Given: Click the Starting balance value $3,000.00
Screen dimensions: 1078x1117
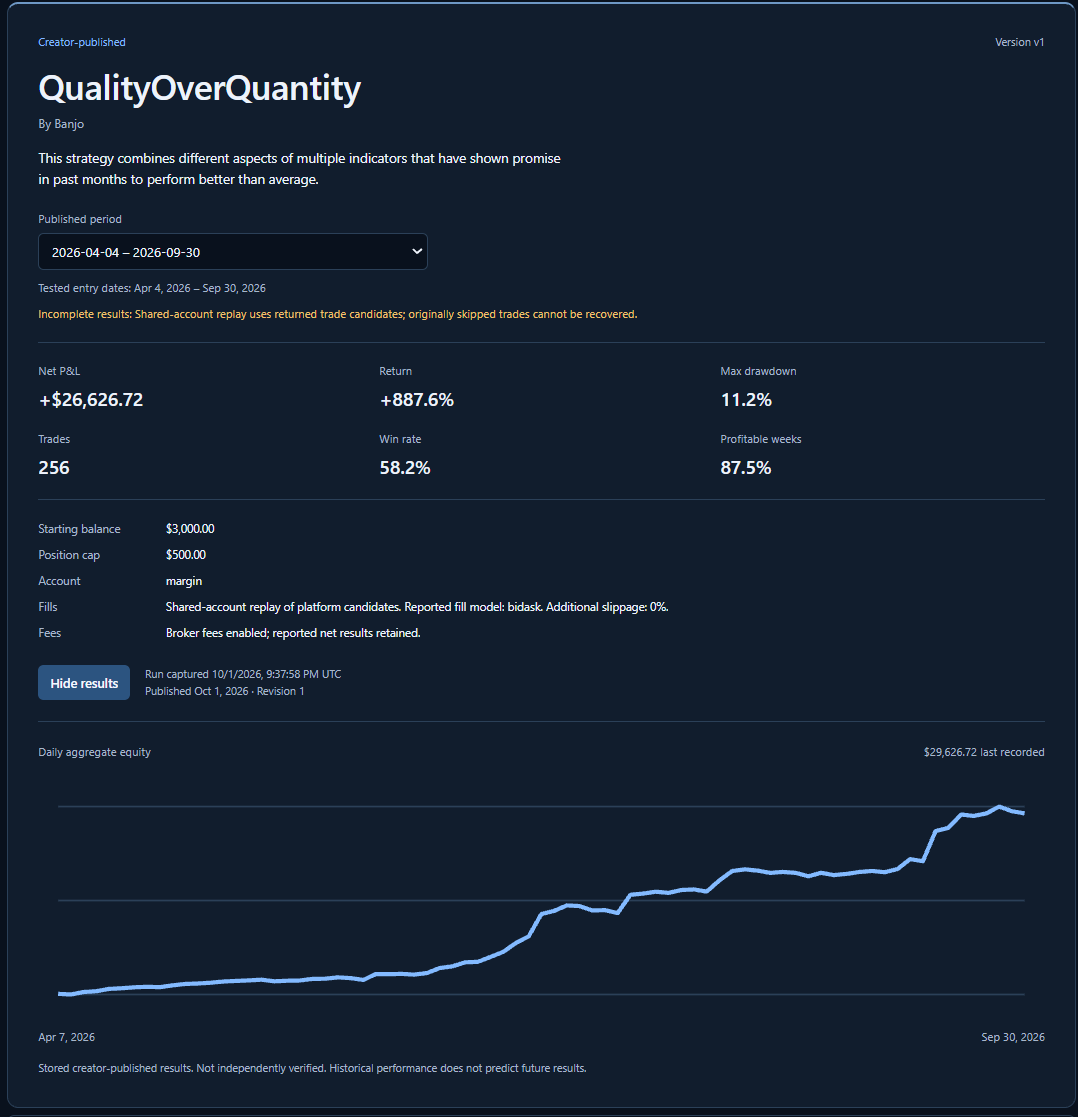Looking at the screenshot, I should (x=190, y=529).
